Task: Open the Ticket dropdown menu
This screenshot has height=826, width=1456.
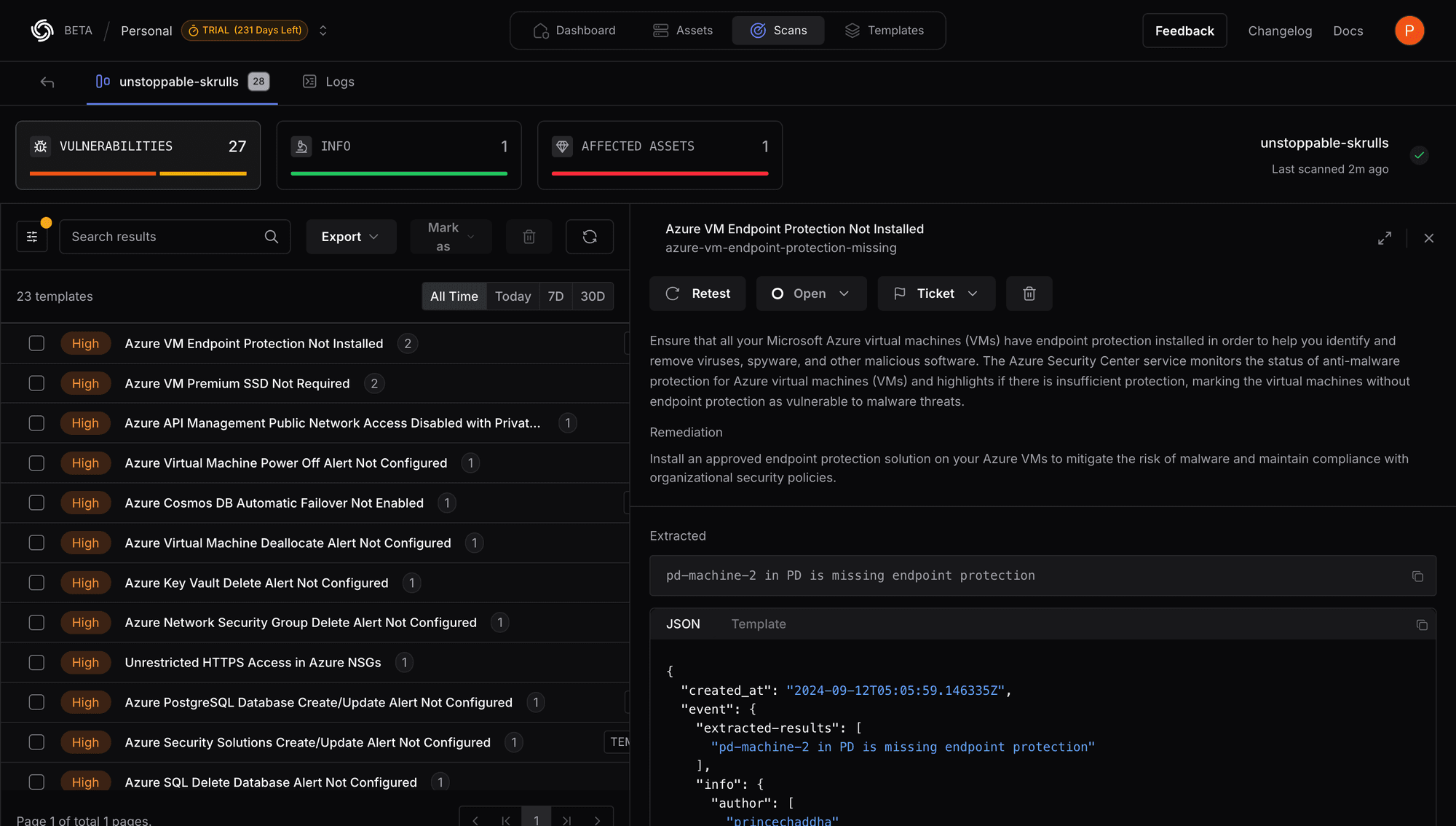Action: tap(935, 294)
